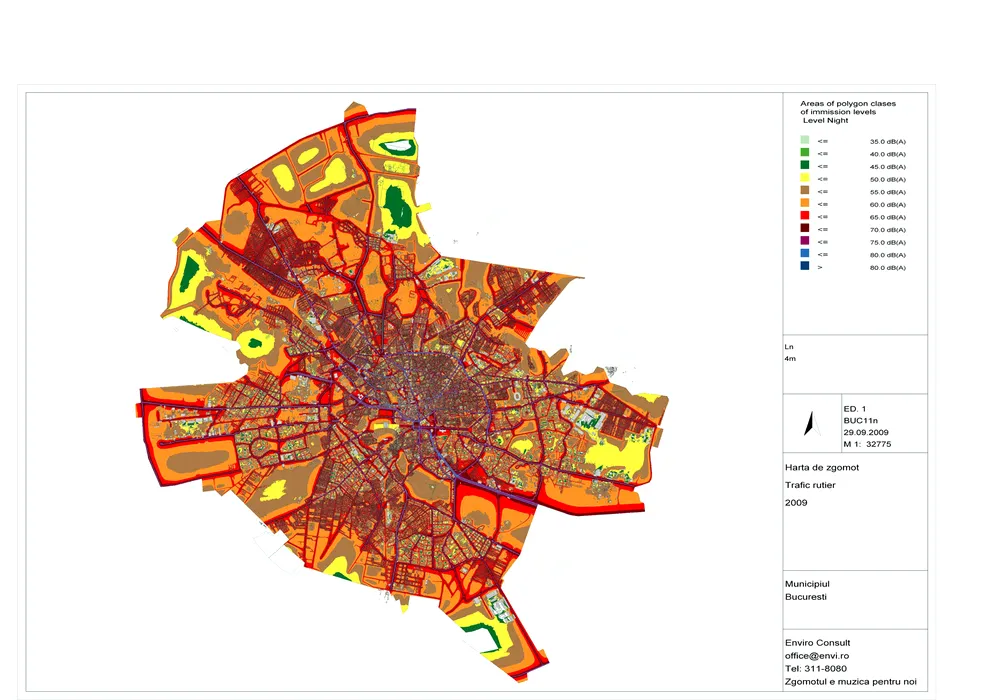Select the brown 55.0 dB(A) legend swatch

click(x=804, y=191)
